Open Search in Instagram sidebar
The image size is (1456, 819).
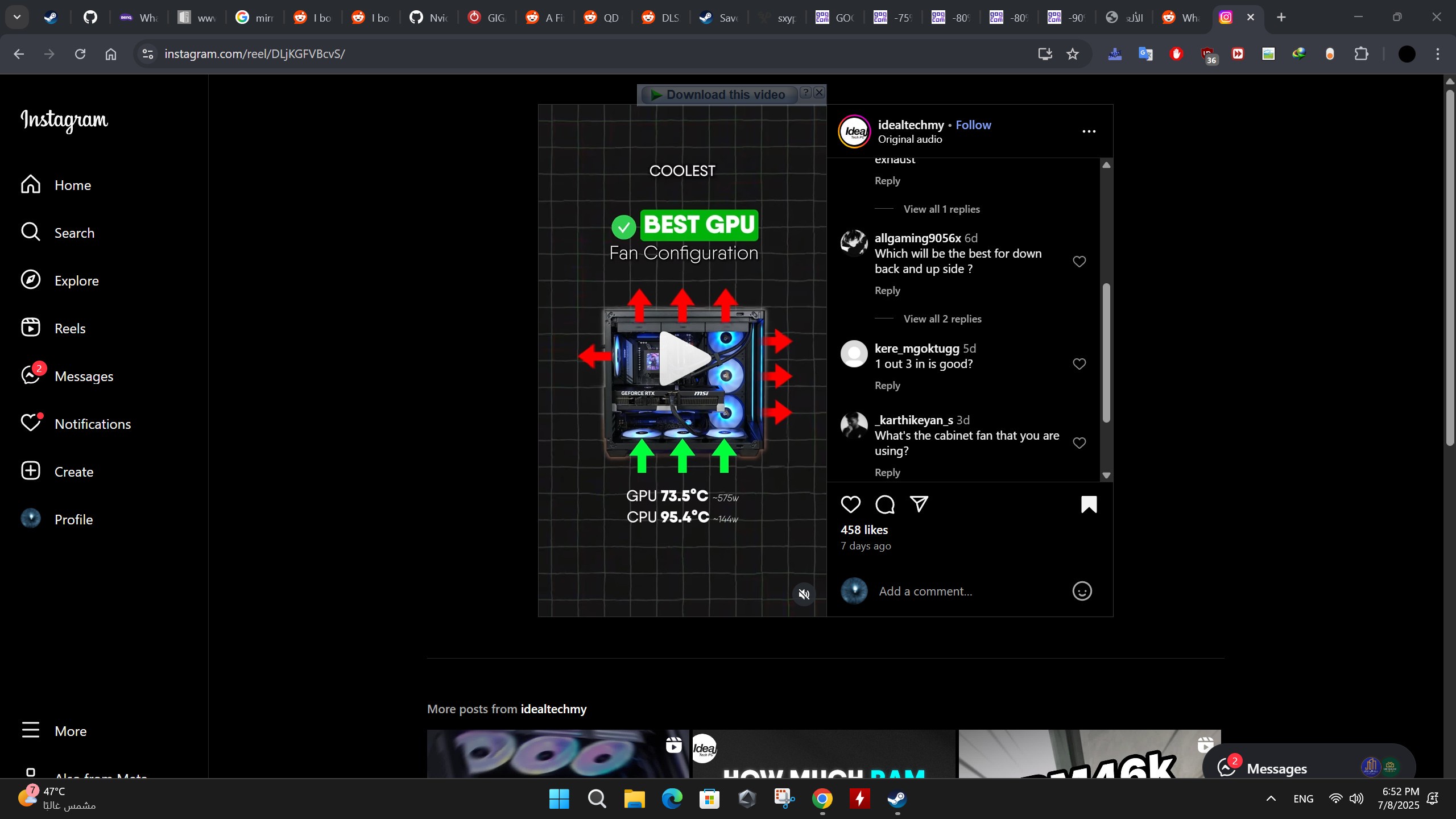point(57,233)
